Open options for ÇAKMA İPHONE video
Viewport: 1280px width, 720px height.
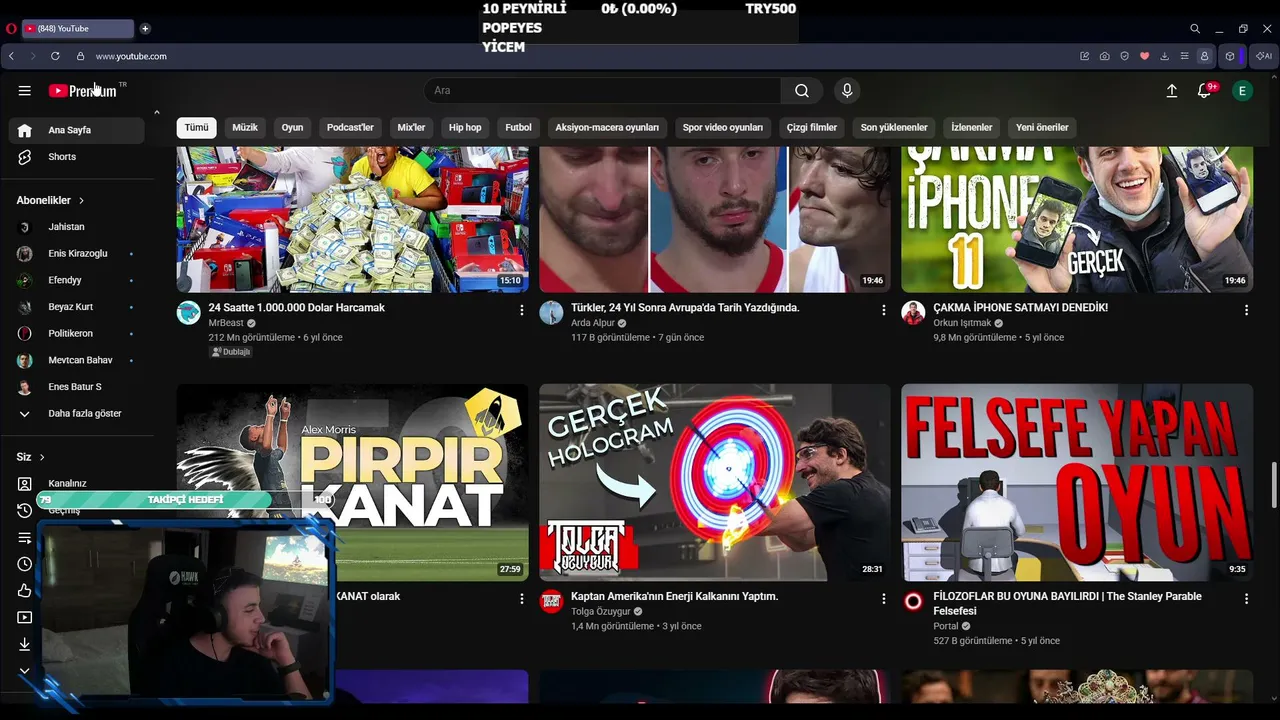click(x=1246, y=310)
